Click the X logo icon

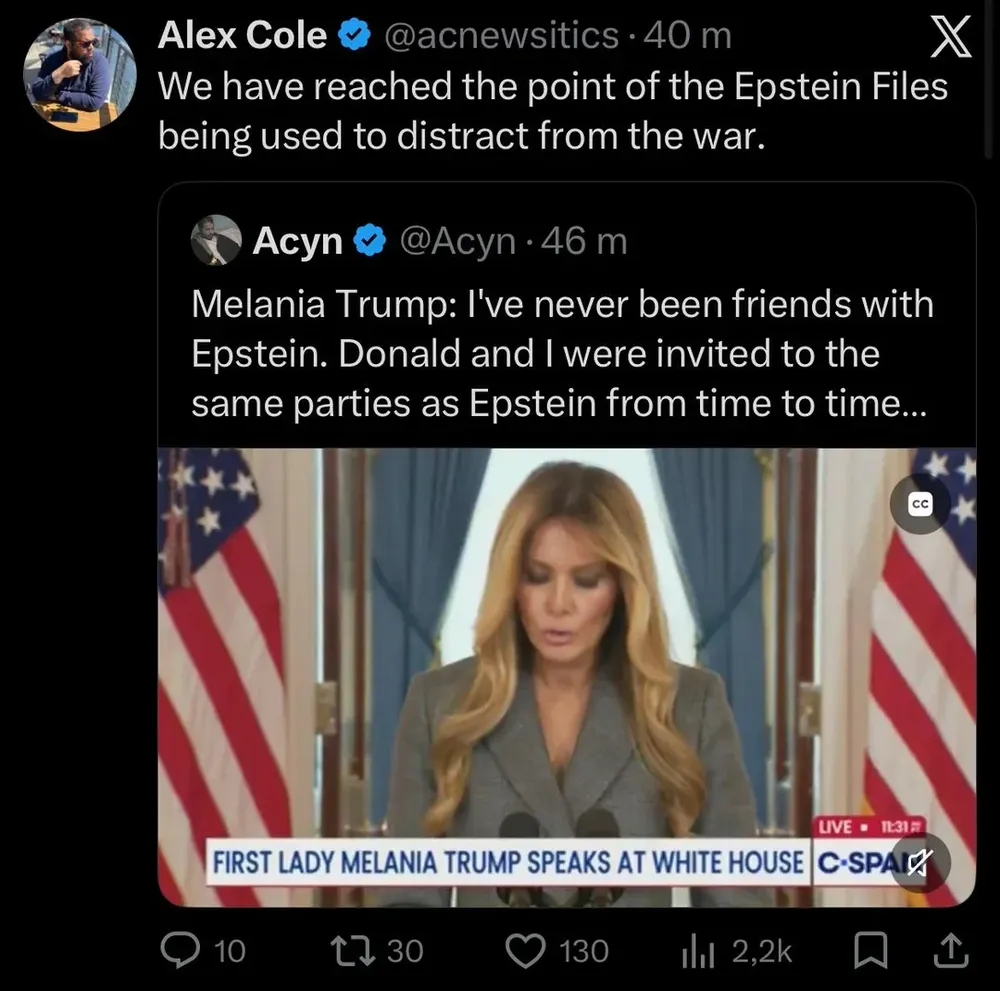949,38
